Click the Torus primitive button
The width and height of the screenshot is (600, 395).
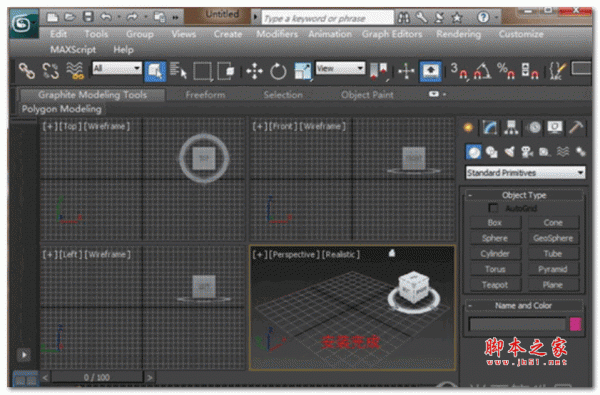point(495,269)
